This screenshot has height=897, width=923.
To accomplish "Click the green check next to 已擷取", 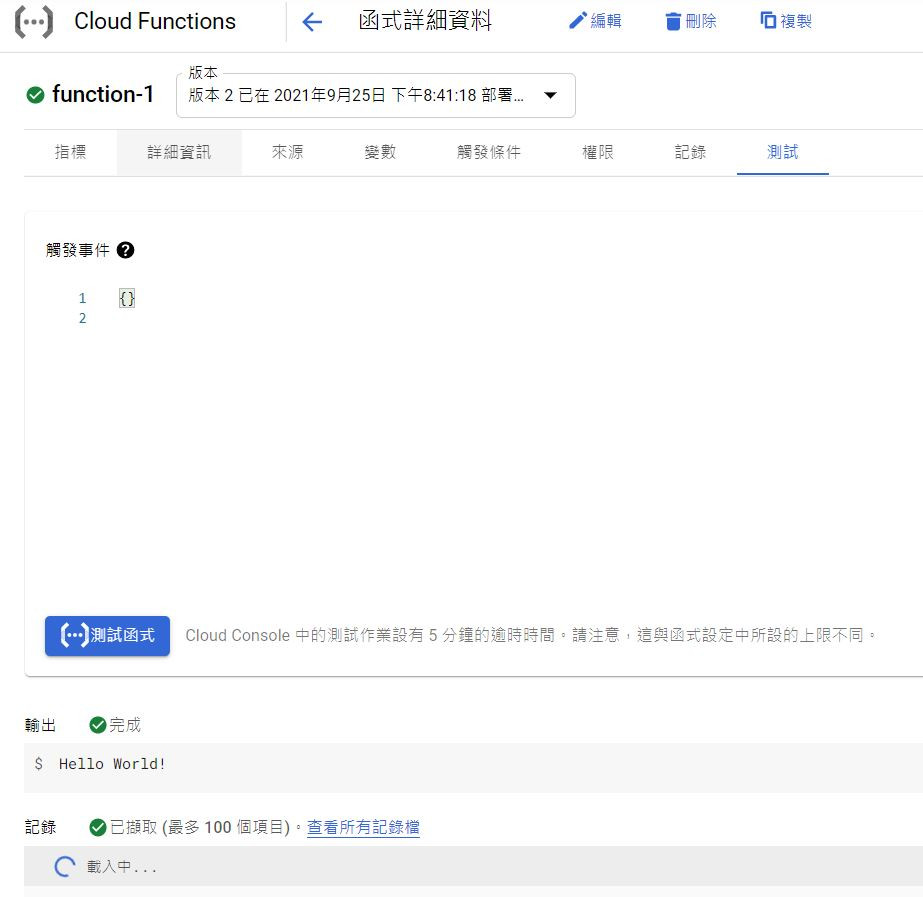I will click(x=98, y=828).
